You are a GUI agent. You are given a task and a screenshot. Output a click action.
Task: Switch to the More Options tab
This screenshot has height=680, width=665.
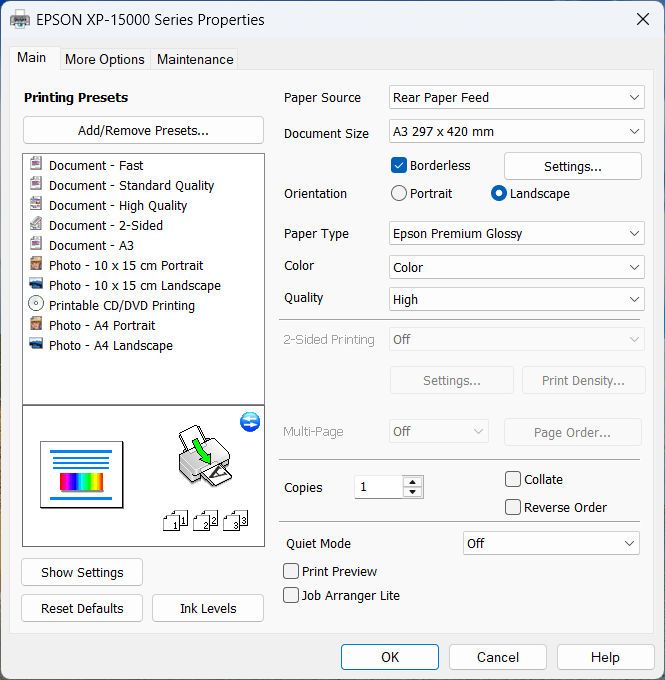click(105, 59)
